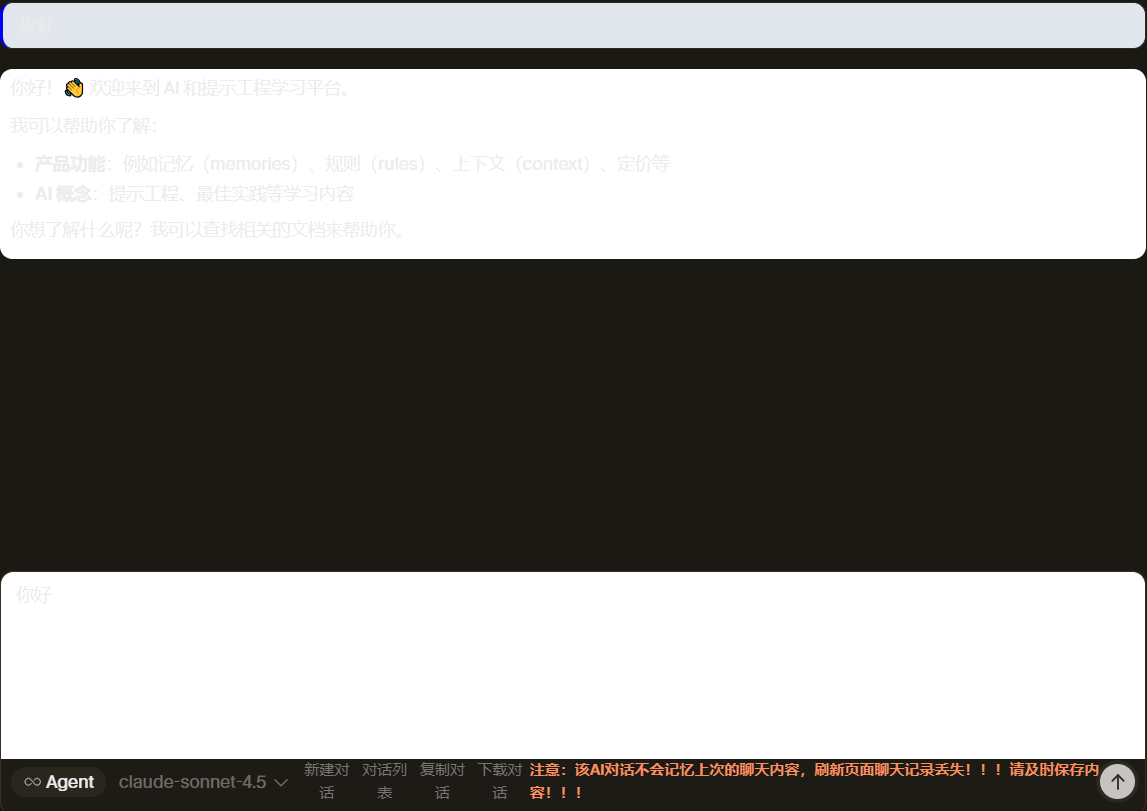Open the claude-sonnet-4.5 model dropdown
The image size is (1147, 811).
click(x=192, y=782)
